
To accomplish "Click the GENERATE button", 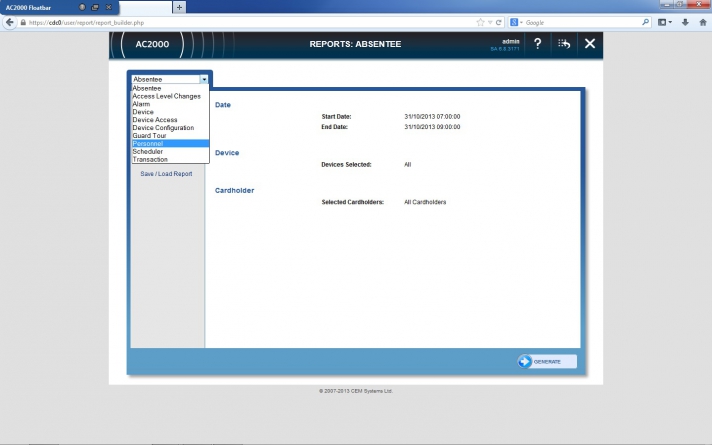I will [x=547, y=361].
